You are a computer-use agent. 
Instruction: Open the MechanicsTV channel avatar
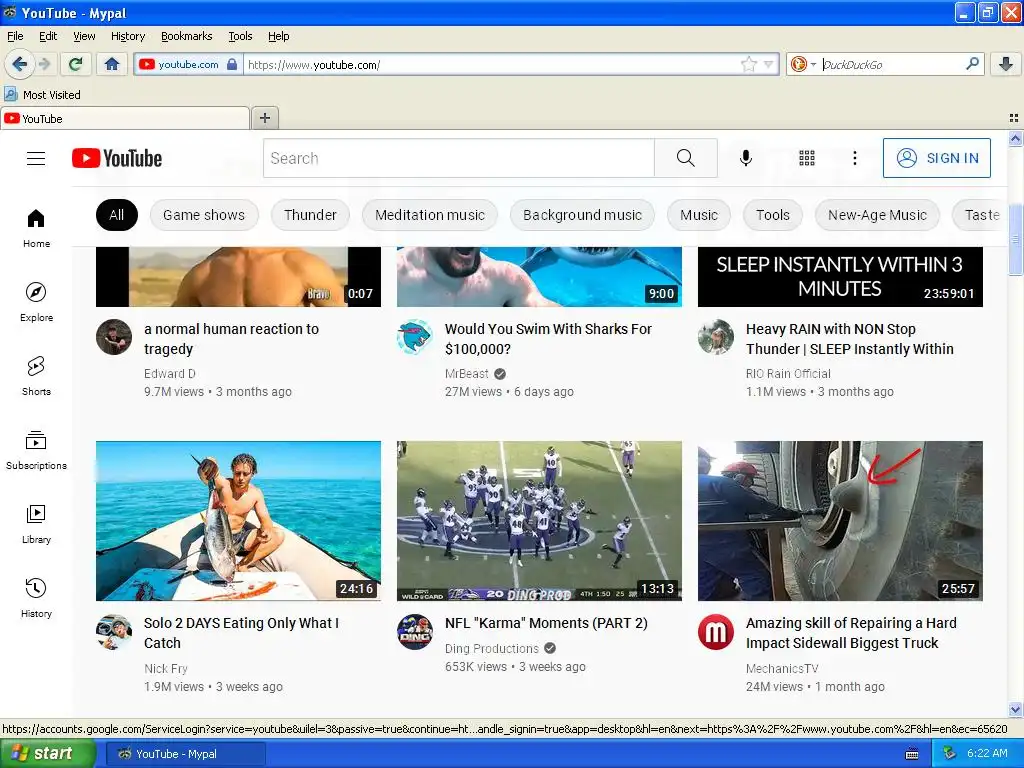point(716,632)
